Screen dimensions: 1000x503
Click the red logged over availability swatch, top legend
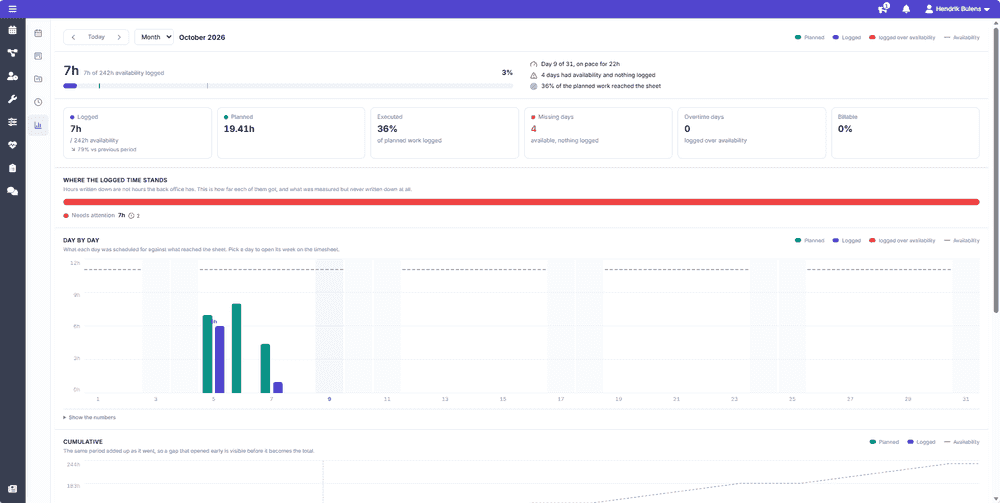872,38
